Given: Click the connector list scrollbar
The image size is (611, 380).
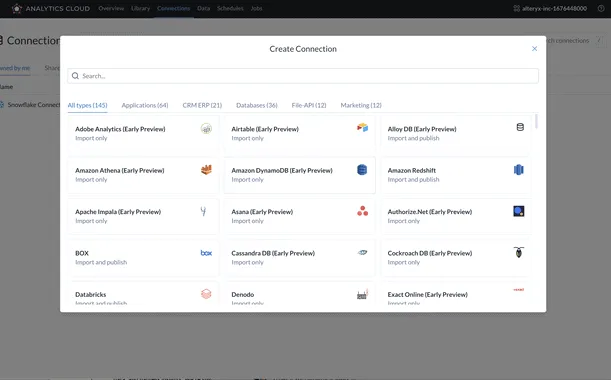Looking at the screenshot, I should coord(537,121).
